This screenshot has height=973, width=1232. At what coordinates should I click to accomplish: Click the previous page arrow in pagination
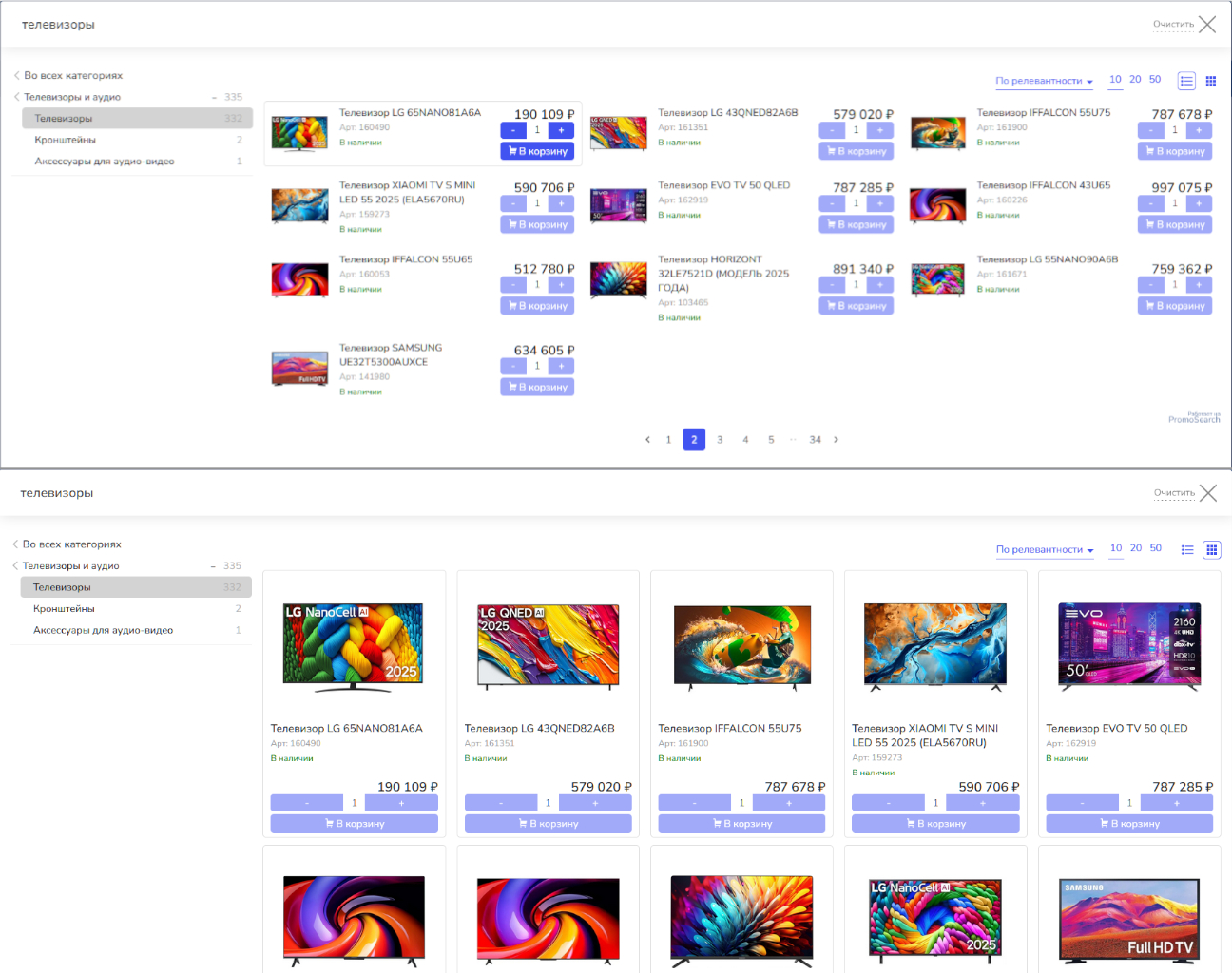[647, 440]
